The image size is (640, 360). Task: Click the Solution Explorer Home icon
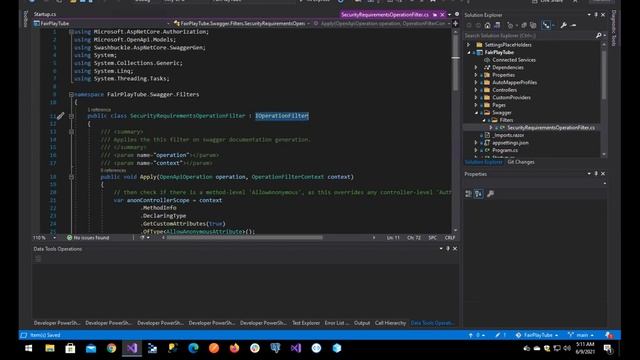click(x=487, y=25)
